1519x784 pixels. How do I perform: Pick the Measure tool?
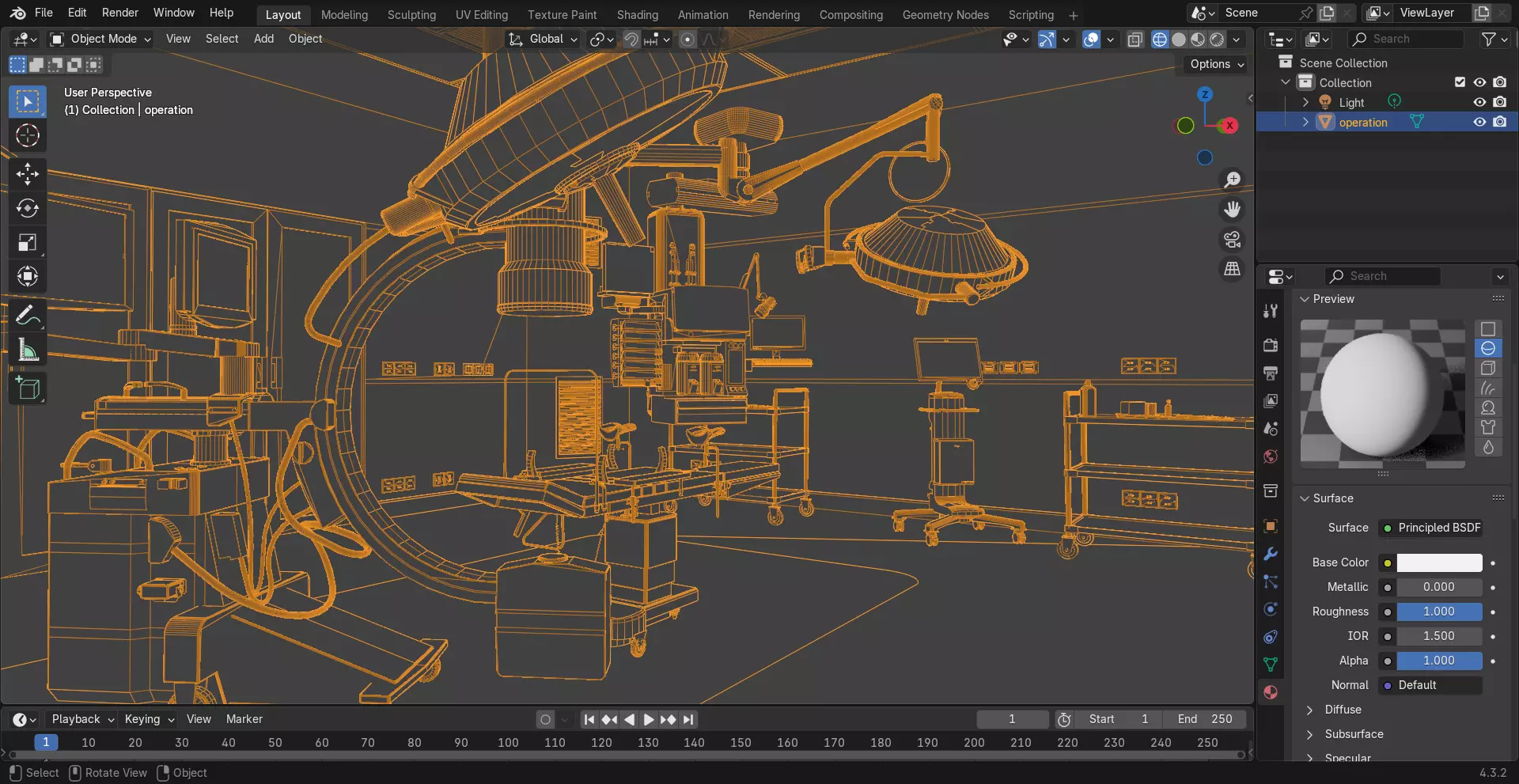coord(28,350)
